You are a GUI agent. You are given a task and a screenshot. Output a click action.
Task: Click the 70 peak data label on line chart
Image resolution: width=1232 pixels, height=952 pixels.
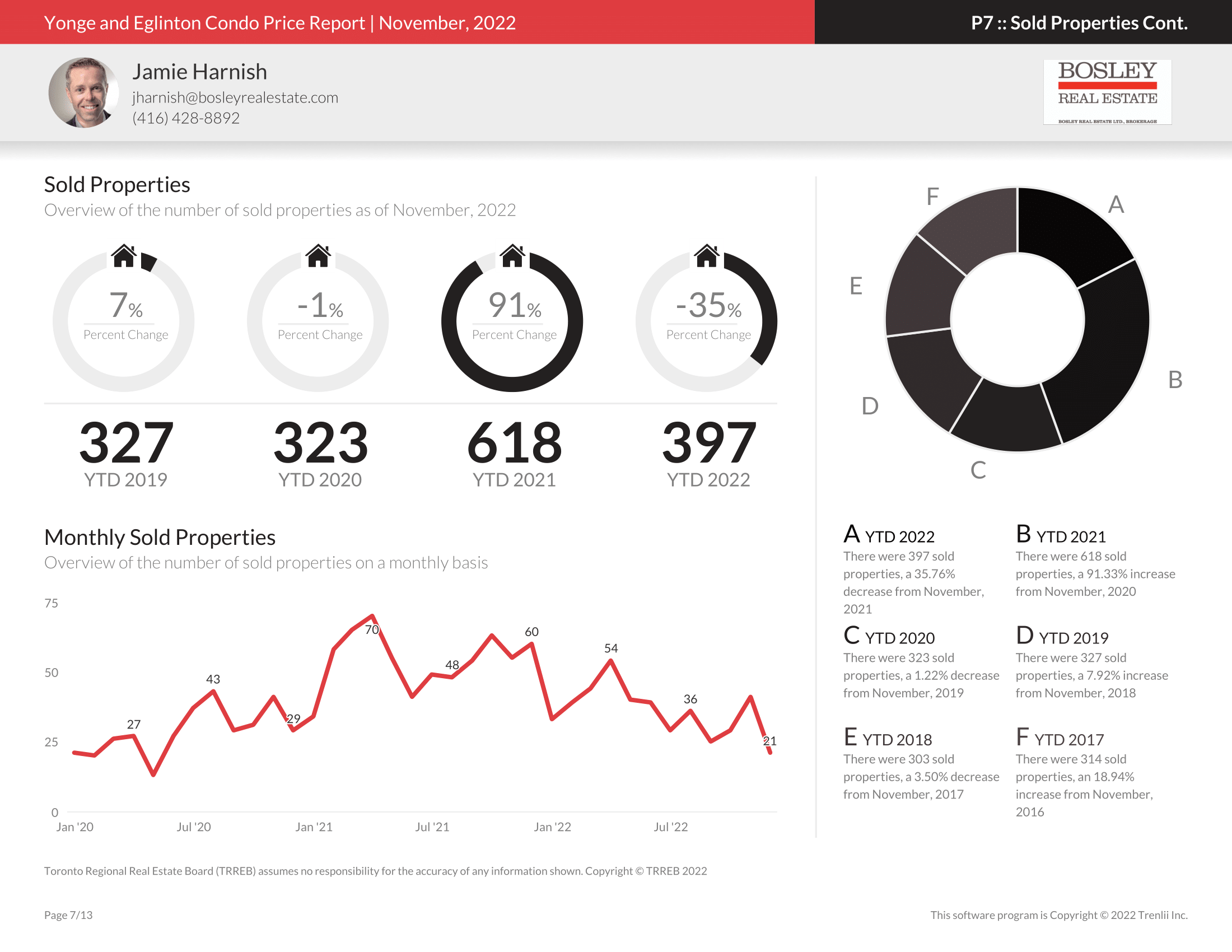[x=372, y=630]
